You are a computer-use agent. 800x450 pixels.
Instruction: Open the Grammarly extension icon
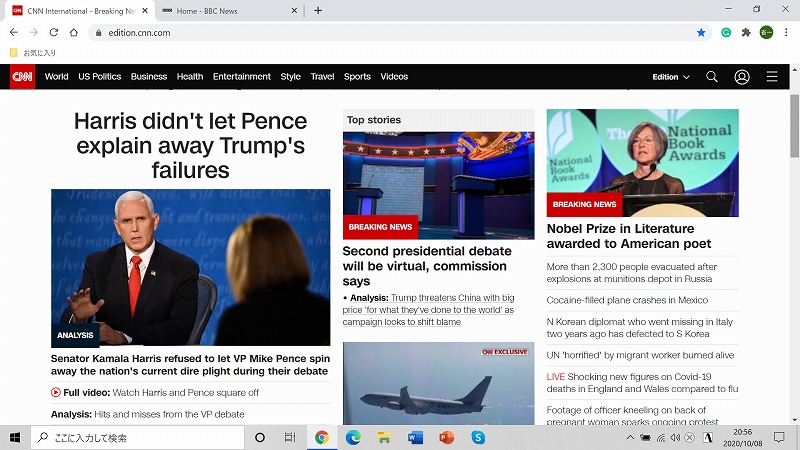click(726, 33)
